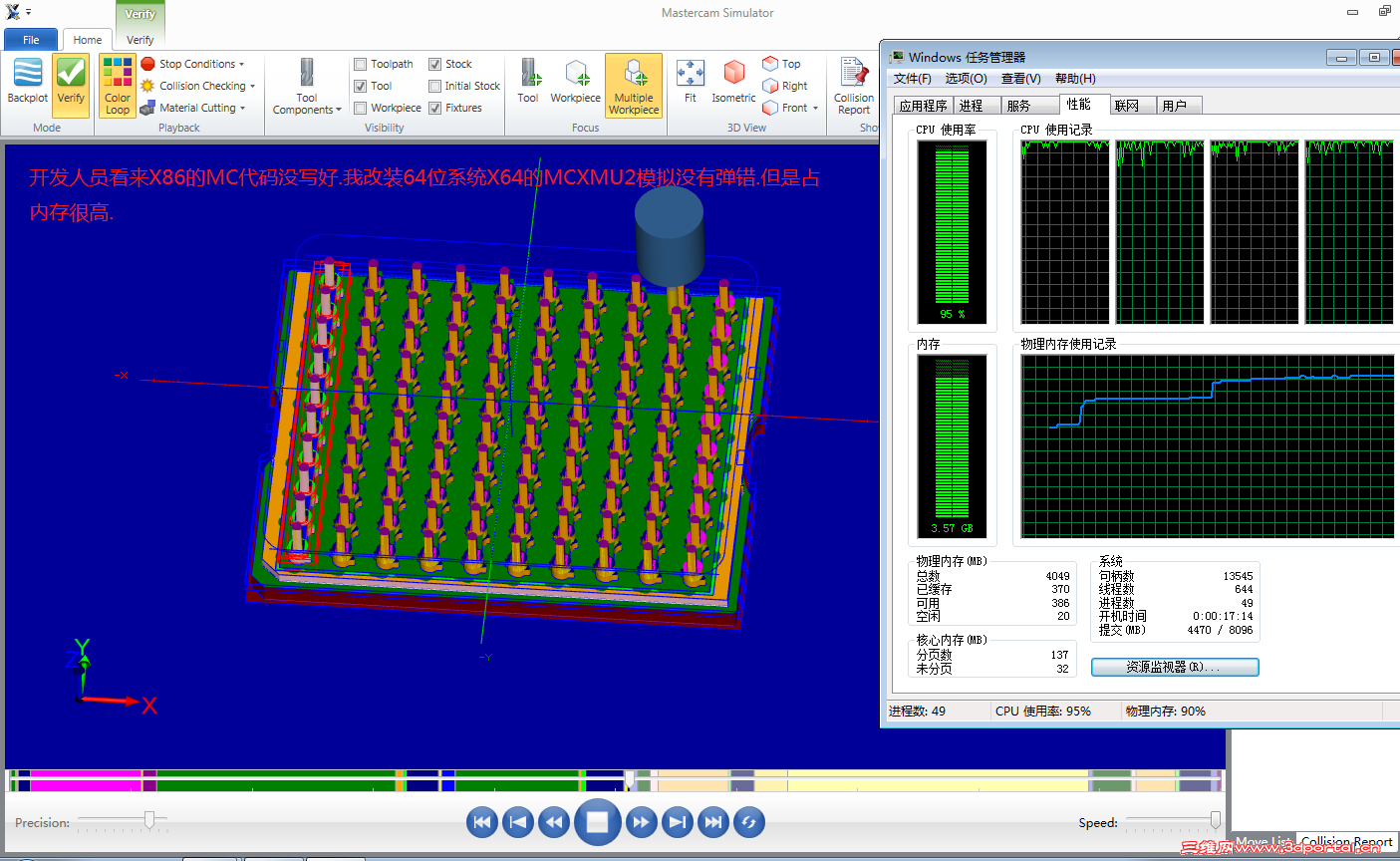Toggle the Color Loop button
1400x861 pixels.
pos(118,86)
